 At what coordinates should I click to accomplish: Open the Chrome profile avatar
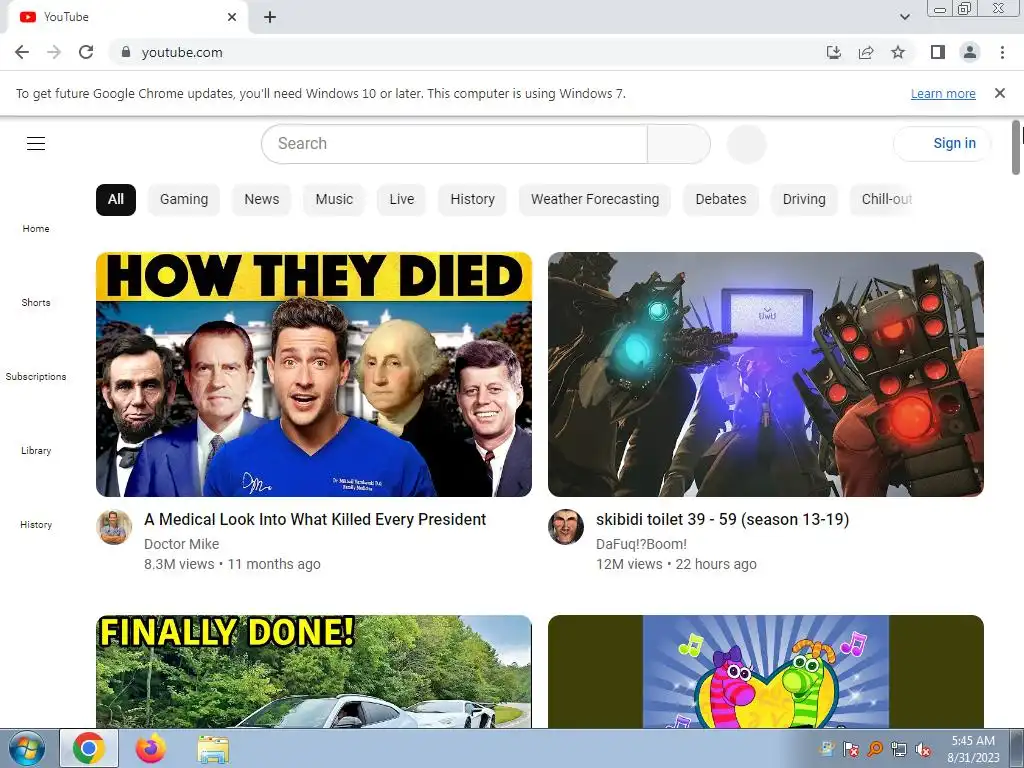point(970,52)
